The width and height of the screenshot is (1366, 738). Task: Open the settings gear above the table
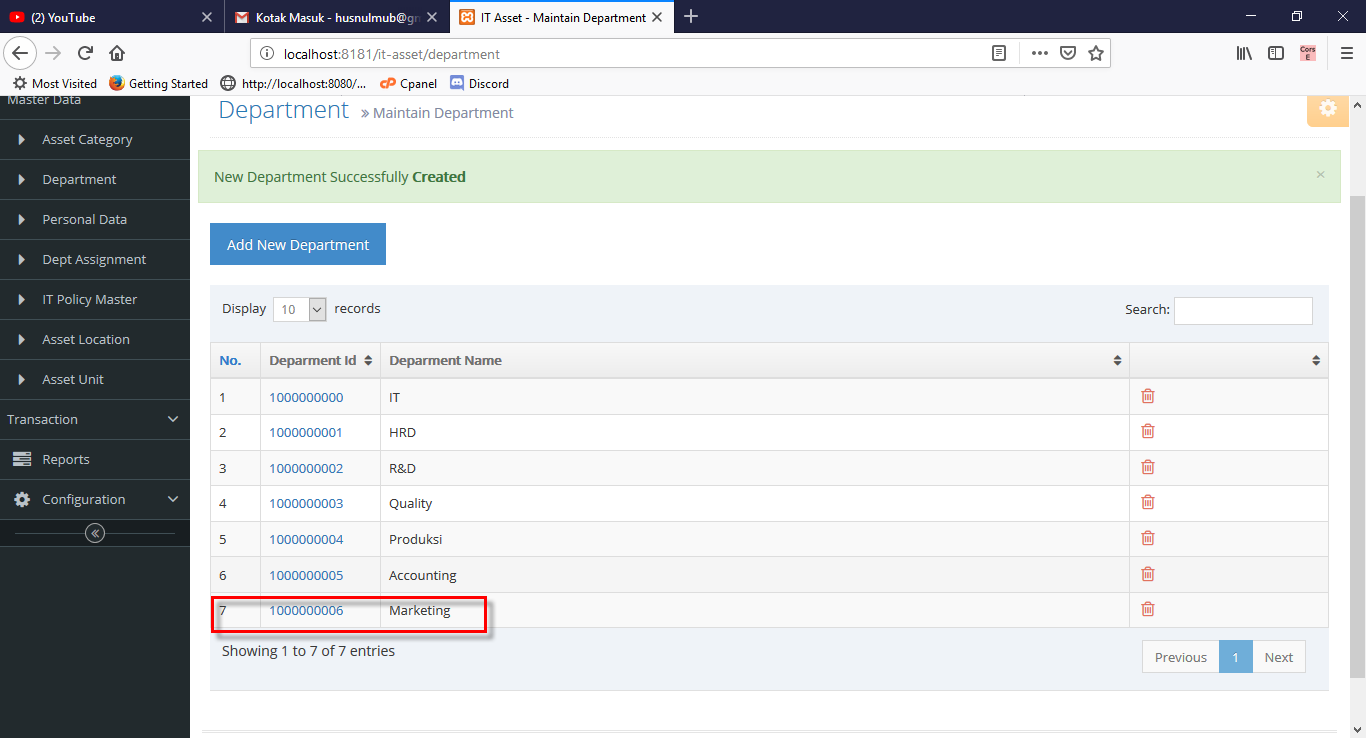point(1327,109)
